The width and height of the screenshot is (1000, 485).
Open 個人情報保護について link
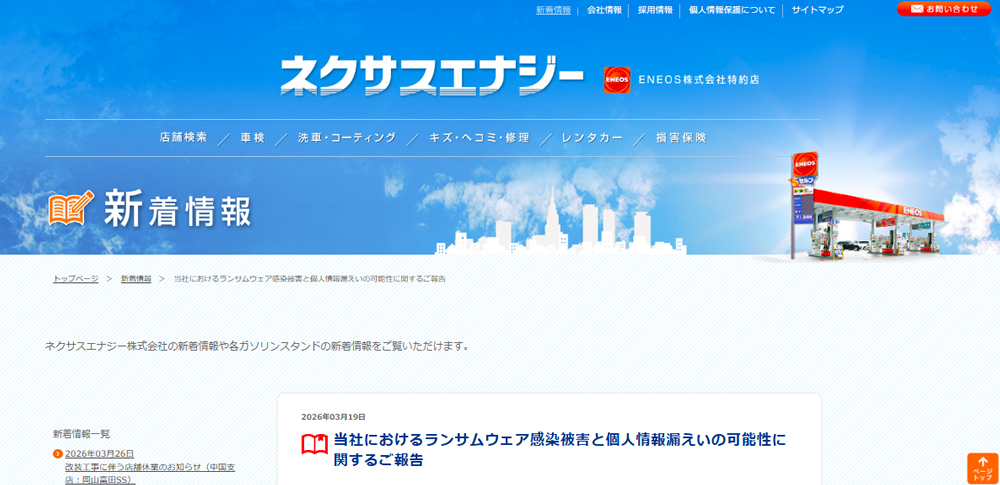(732, 10)
